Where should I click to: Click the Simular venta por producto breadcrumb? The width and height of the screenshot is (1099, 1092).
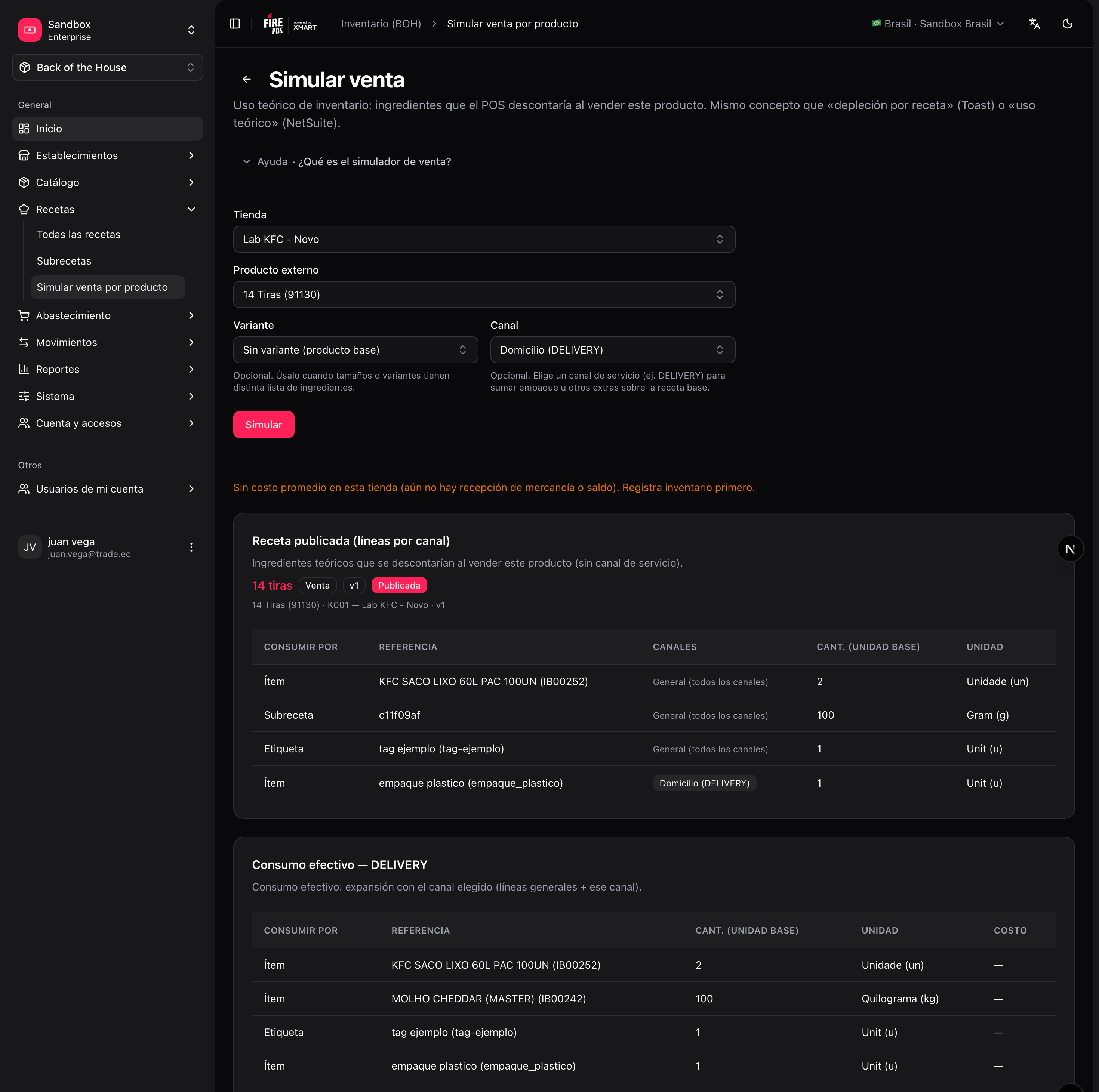tap(512, 23)
